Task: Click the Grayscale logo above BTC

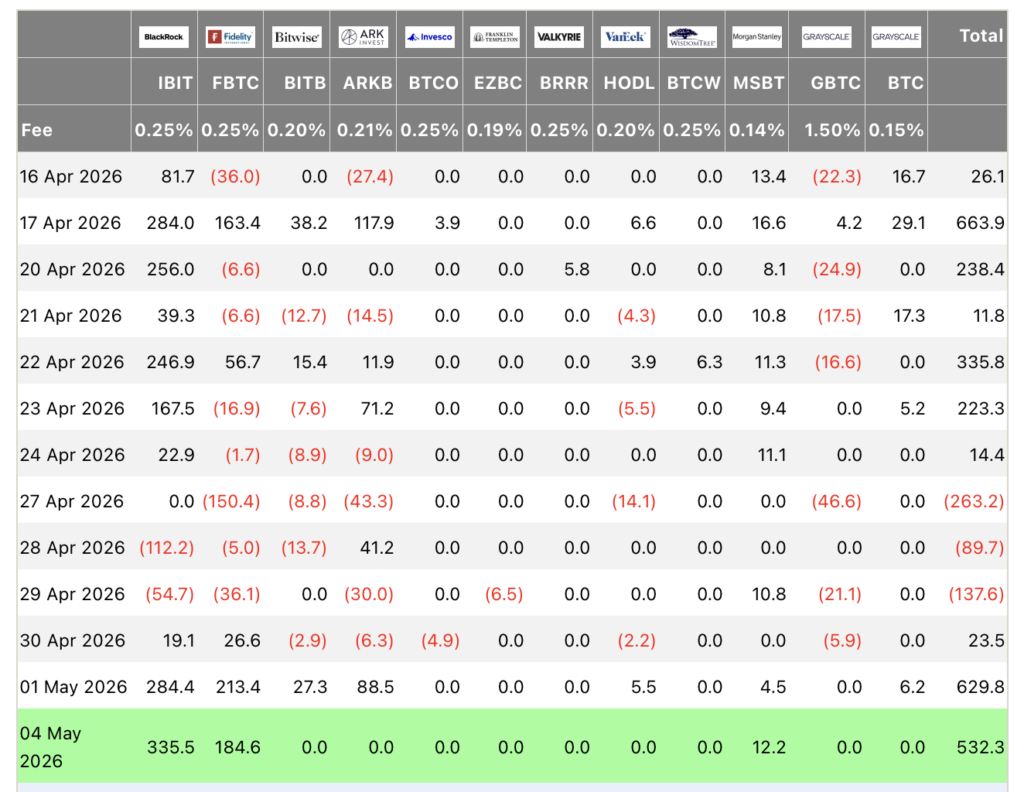Action: (x=896, y=37)
